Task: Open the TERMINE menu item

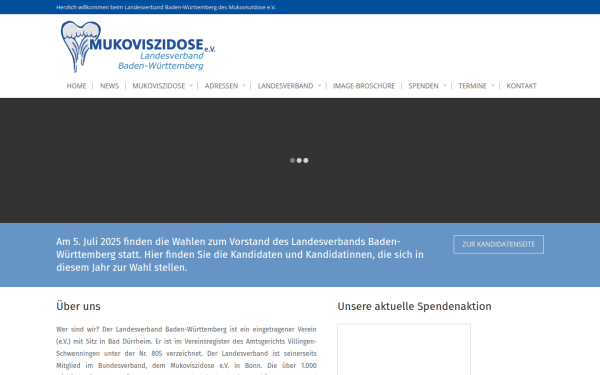Action: point(473,86)
